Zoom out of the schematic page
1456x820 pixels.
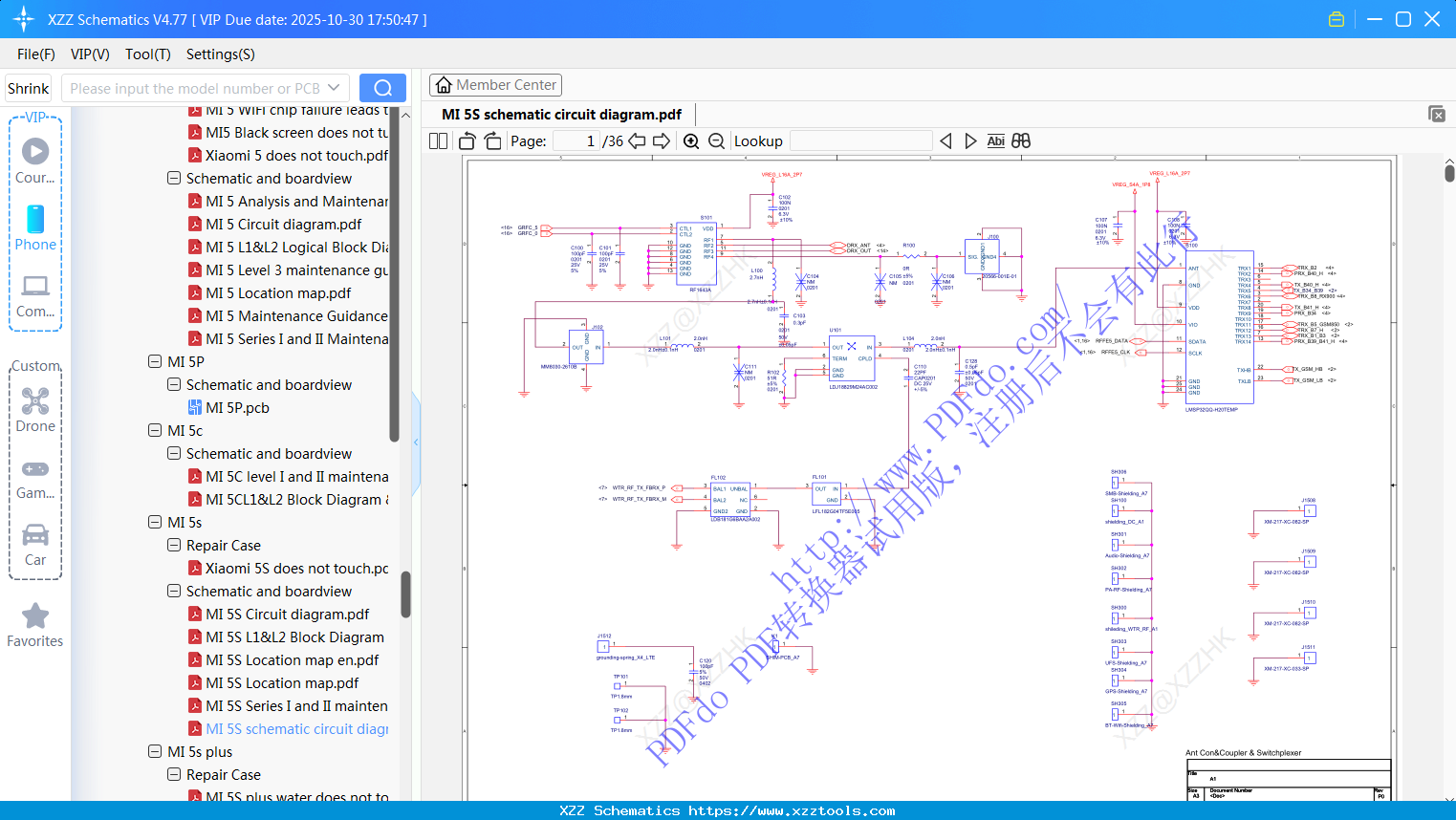coord(715,140)
